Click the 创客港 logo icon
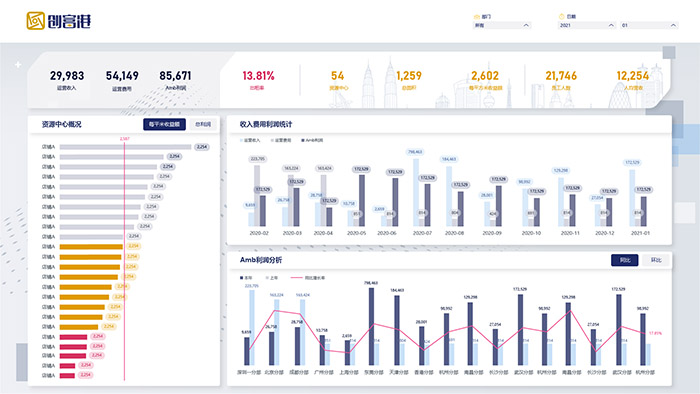The image size is (700, 394). [35, 21]
